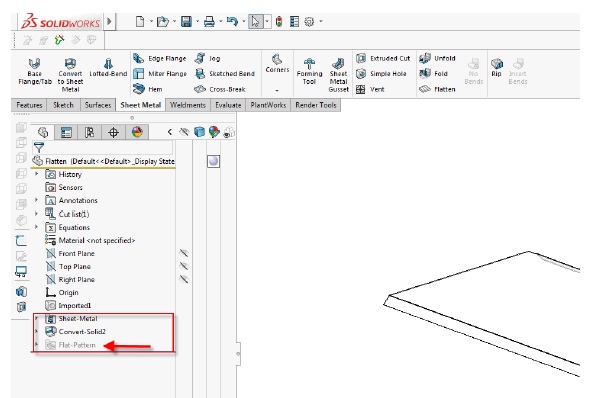
Task: Click the Transparency column header icon
Action: (229, 132)
